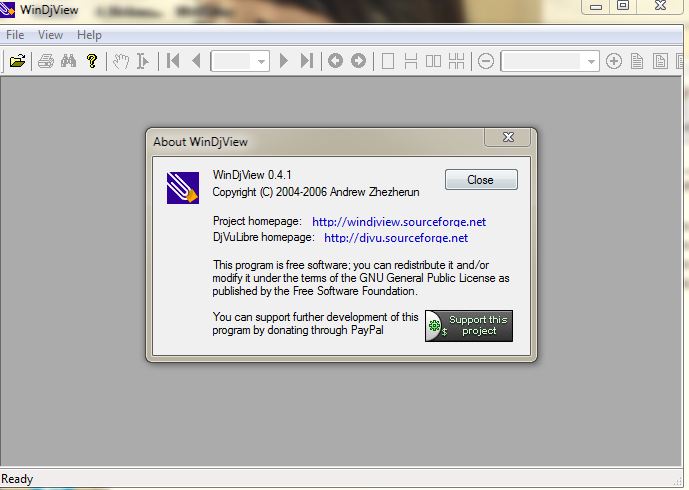Image resolution: width=689 pixels, height=490 pixels.
Task: Open the zoom level dropdown
Action: point(591,61)
